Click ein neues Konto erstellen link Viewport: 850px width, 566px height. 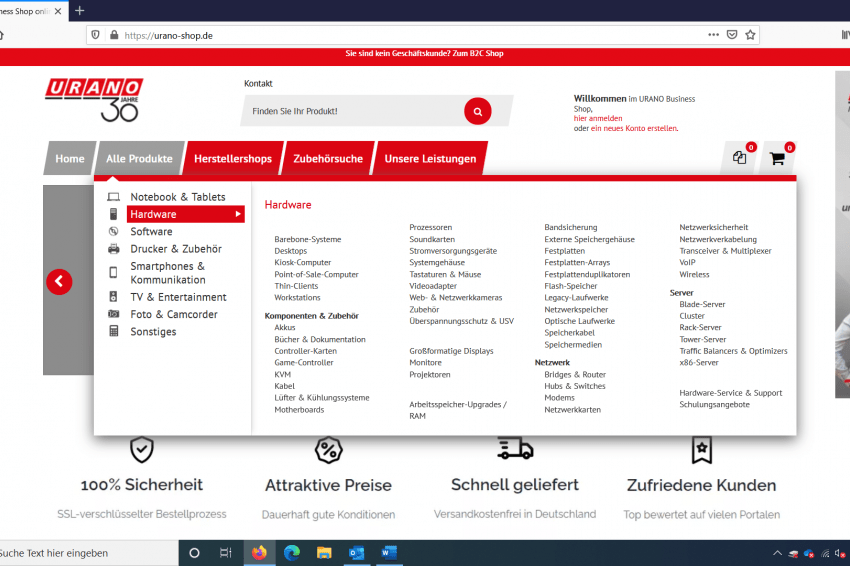coord(634,128)
